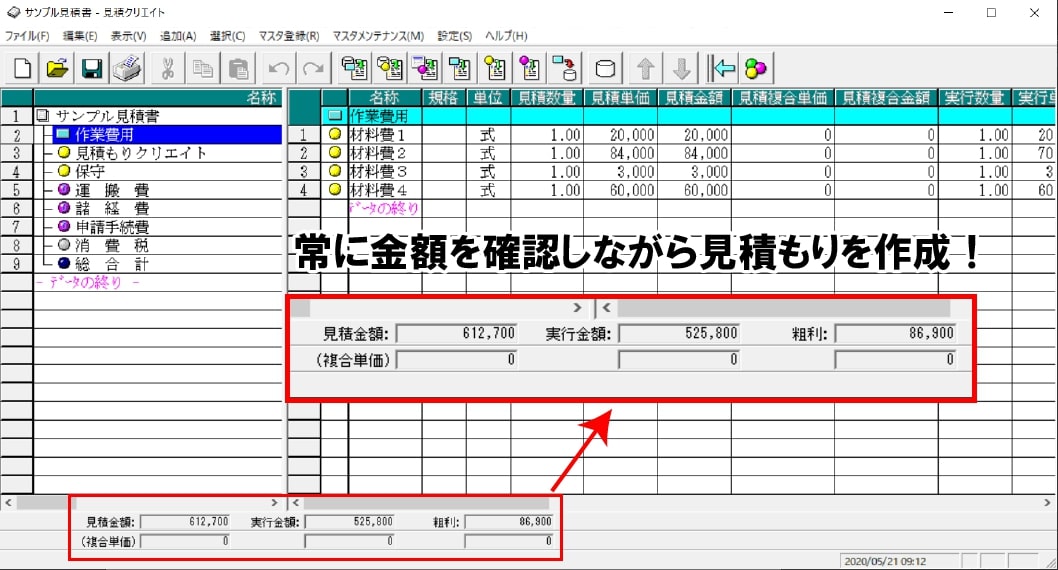Click the three colored balls toolbar icon
The image size is (1058, 570).
pos(756,68)
